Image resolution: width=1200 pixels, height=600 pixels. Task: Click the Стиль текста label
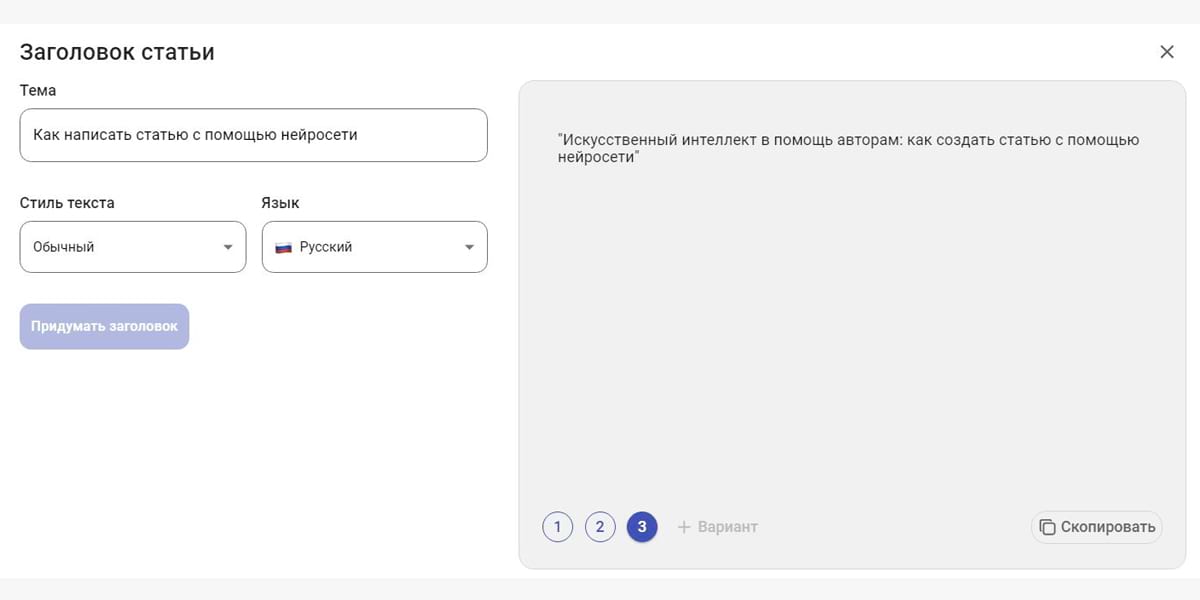tap(67, 203)
